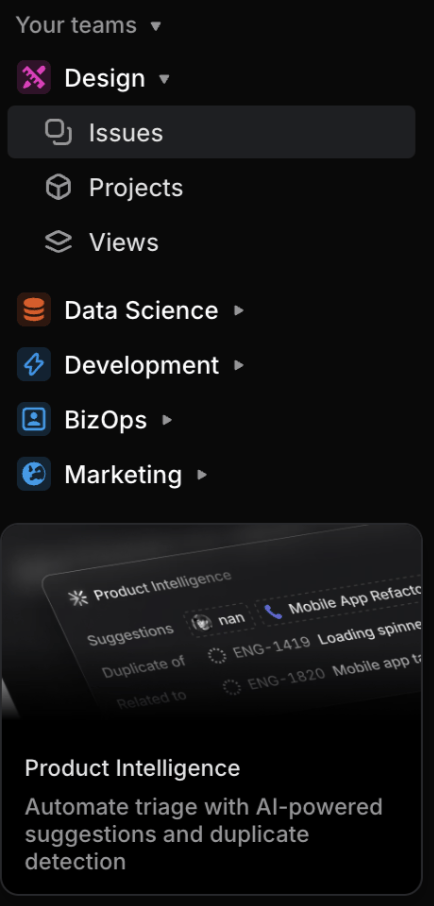The width and height of the screenshot is (434, 906).
Task: Click the Issues overlapping squares icon
Action: (x=58, y=132)
